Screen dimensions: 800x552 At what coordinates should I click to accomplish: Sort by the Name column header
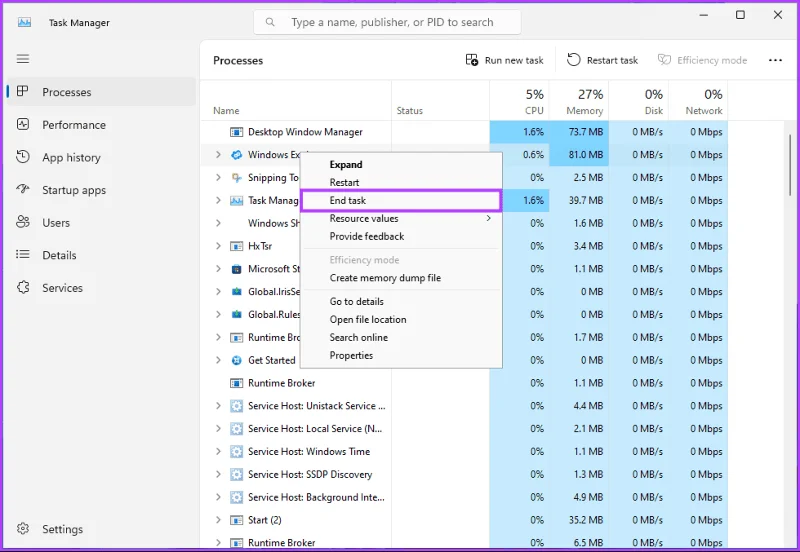click(x=296, y=101)
